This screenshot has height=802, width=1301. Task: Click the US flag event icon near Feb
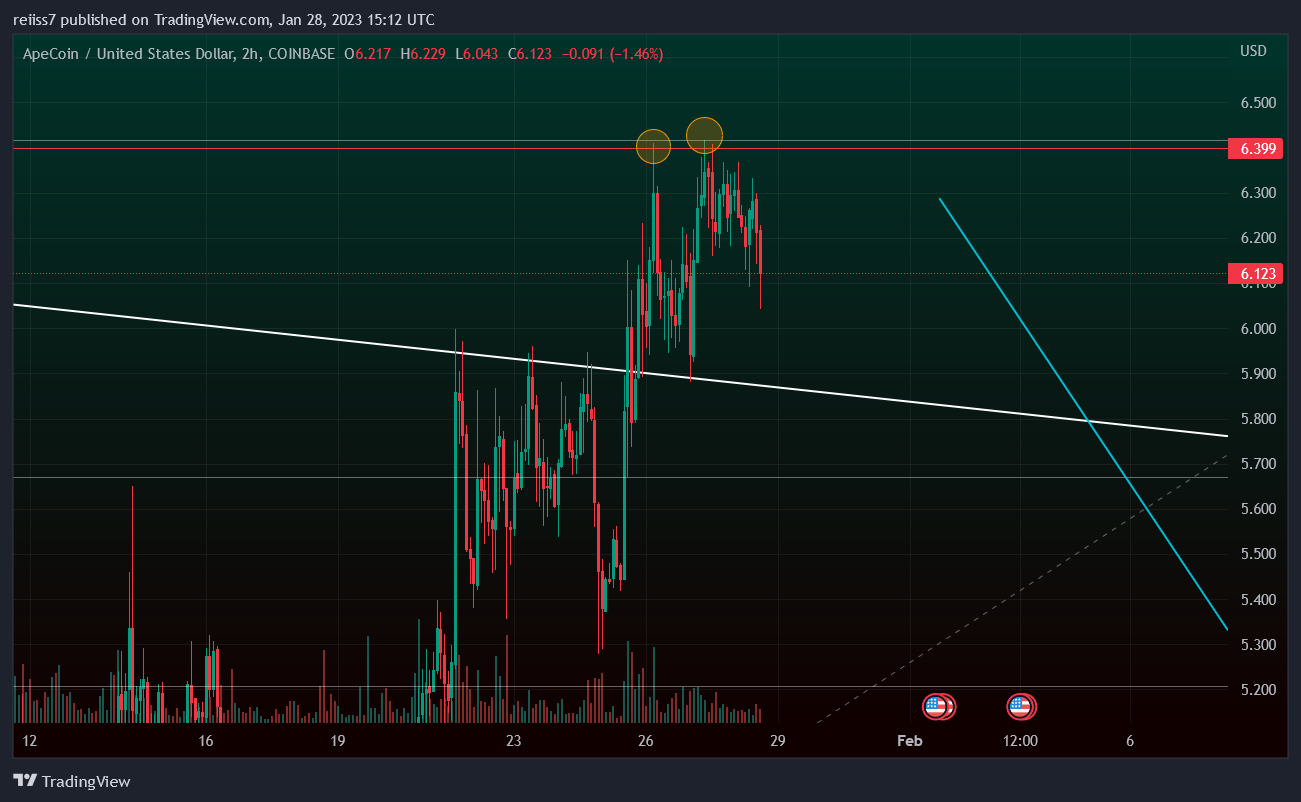click(x=938, y=707)
